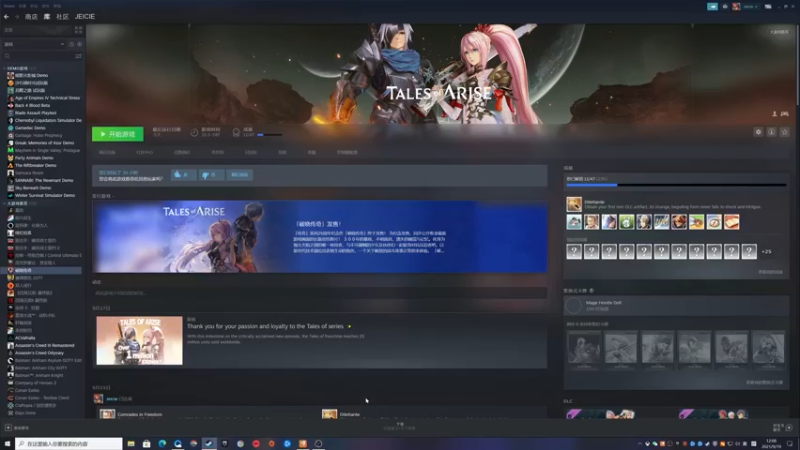Recommend game with thumbs up button
800x450 pixels.
point(183,175)
